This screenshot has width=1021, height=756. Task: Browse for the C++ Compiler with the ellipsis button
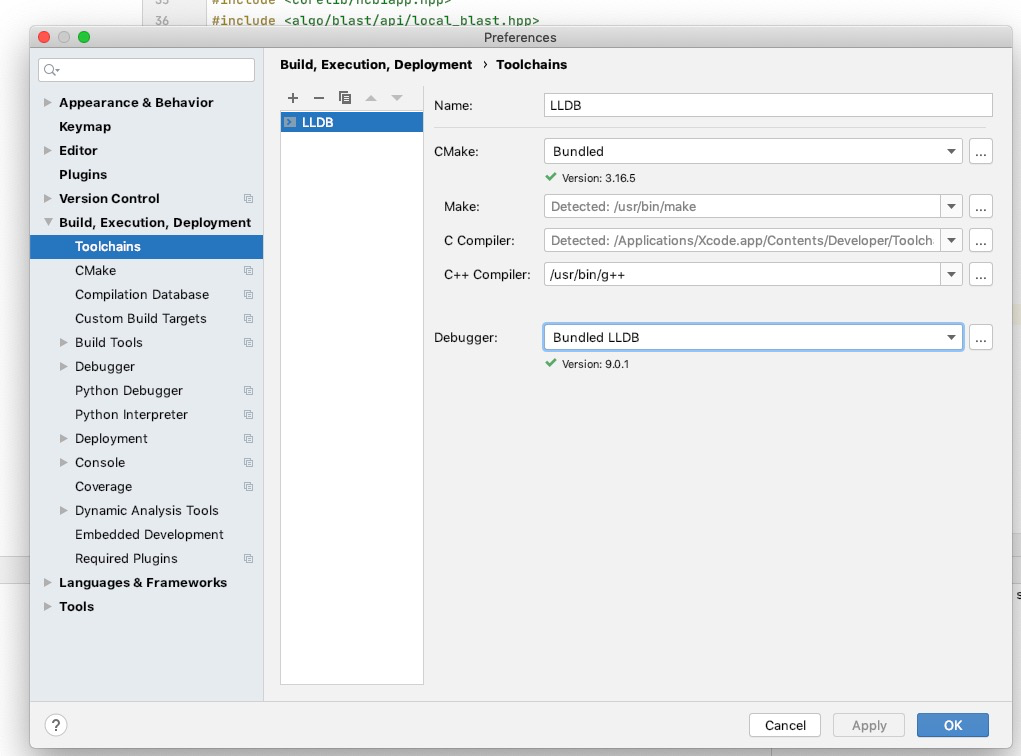[981, 274]
